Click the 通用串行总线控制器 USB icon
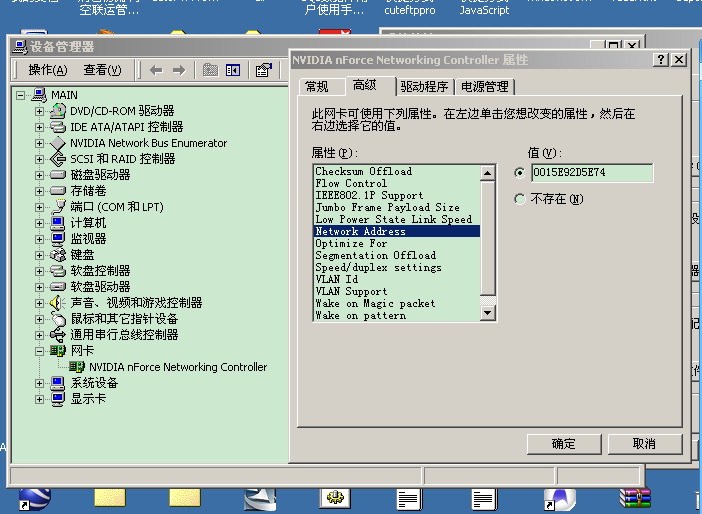The height and width of the screenshot is (514, 702). [x=58, y=335]
